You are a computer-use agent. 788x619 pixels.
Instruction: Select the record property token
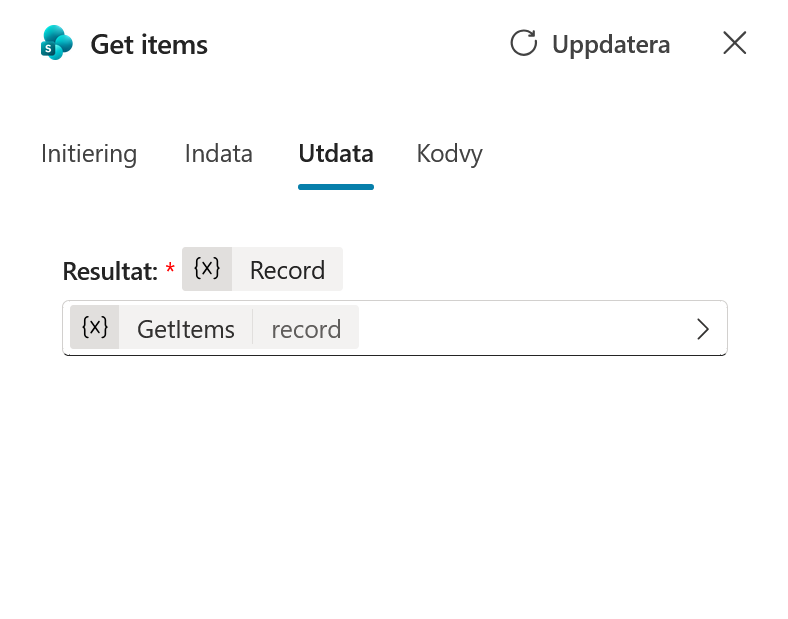click(x=306, y=330)
